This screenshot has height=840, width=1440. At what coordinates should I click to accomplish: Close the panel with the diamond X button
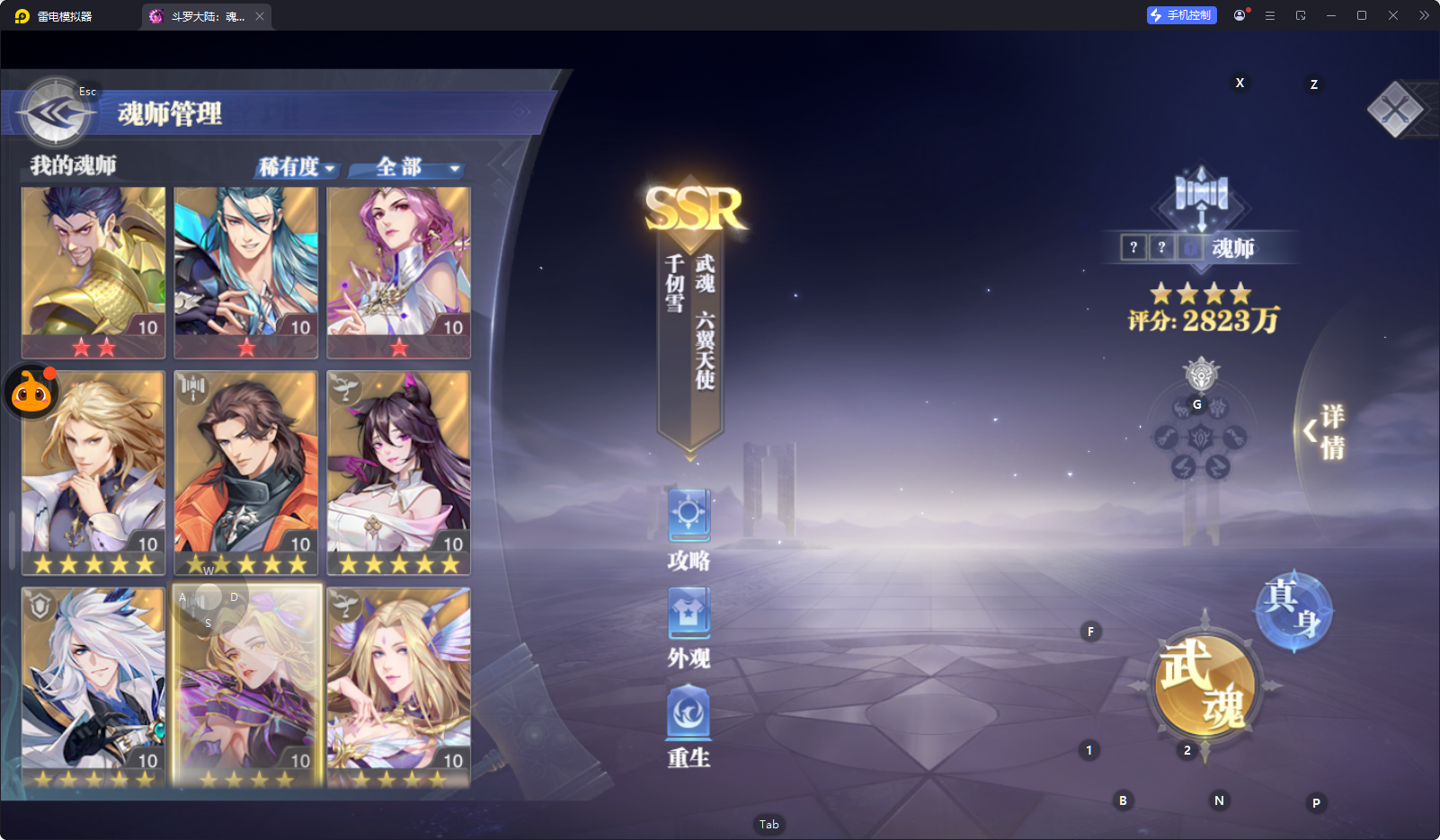(x=1395, y=110)
